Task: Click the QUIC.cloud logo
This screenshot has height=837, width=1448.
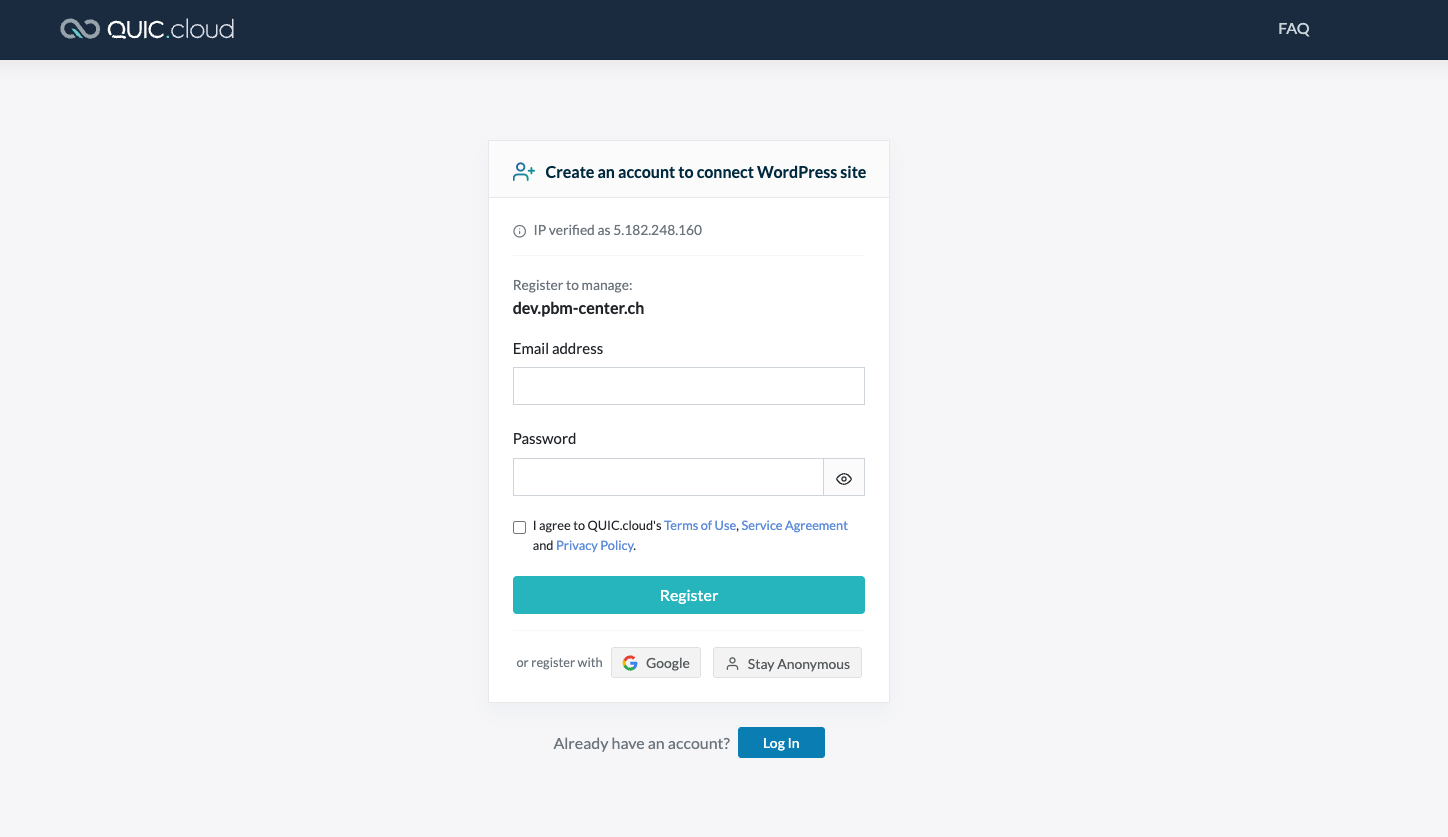Action: pyautogui.click(x=147, y=29)
